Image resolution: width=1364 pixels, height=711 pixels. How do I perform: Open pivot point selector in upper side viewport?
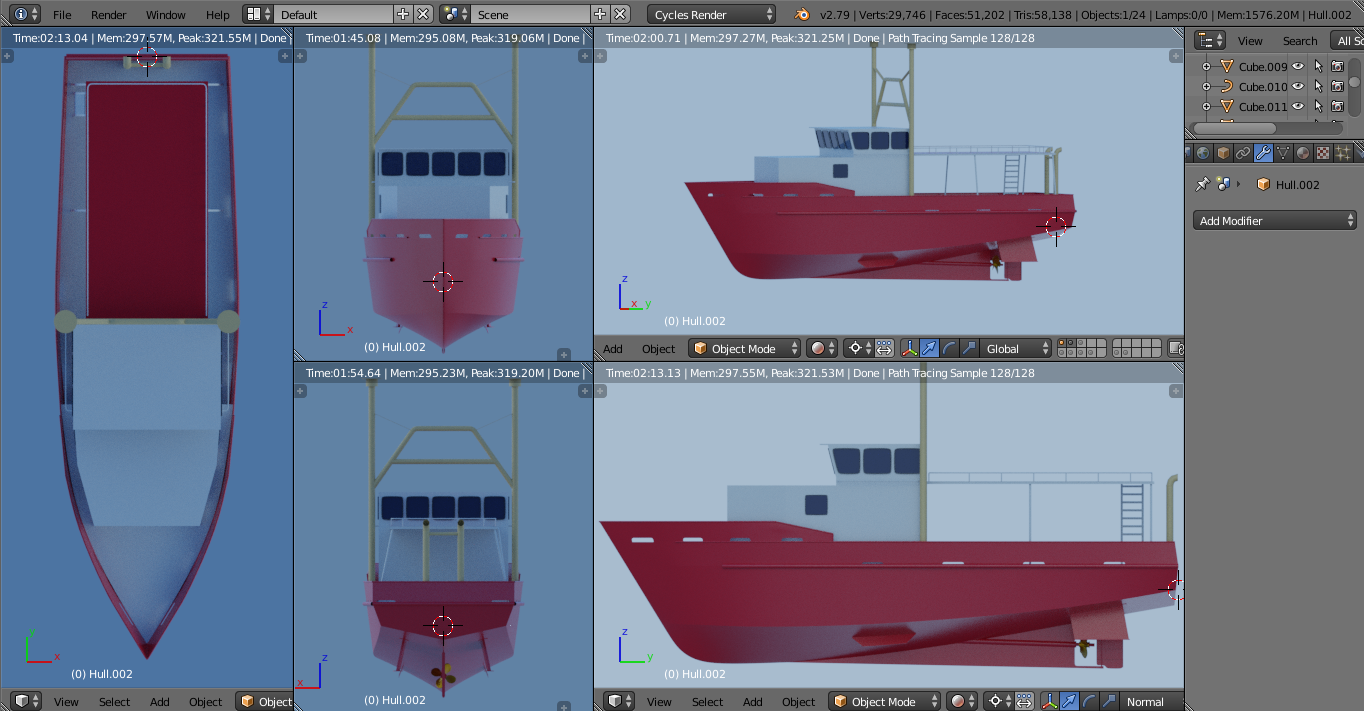tap(859, 348)
